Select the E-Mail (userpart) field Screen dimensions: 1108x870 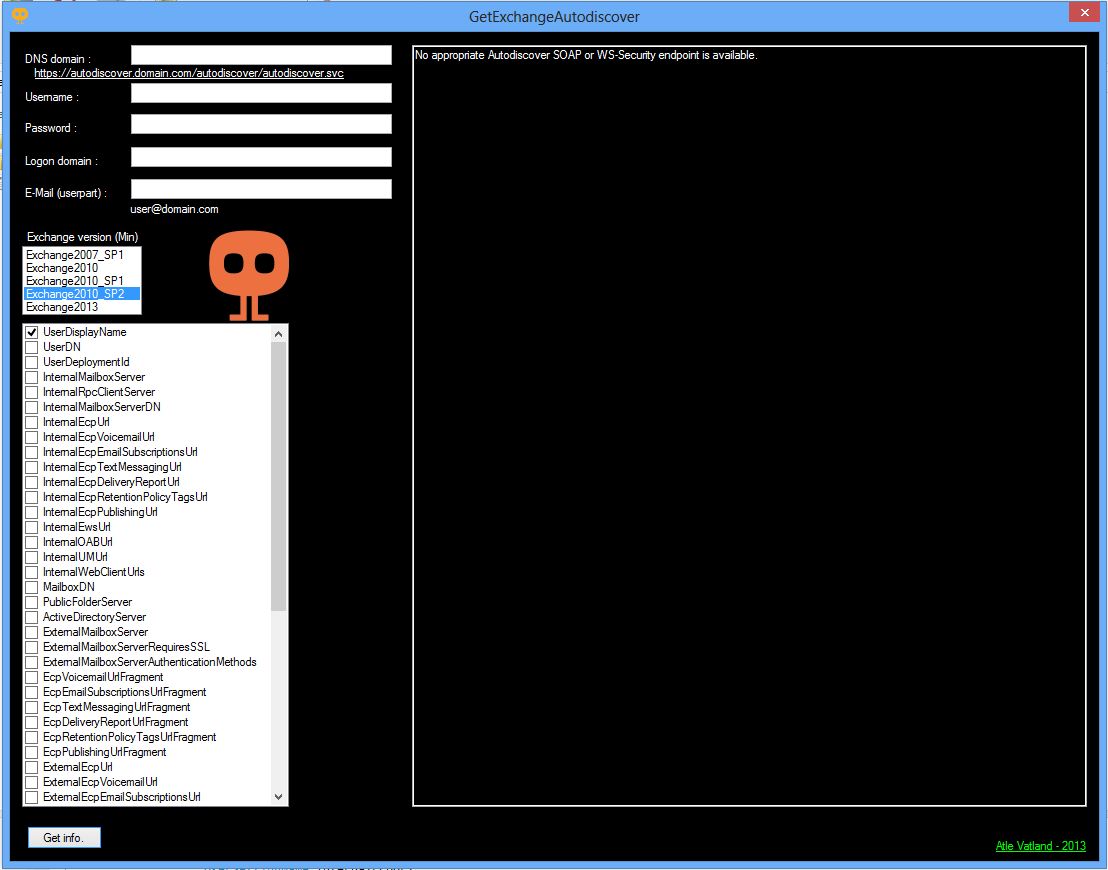pyautogui.click(x=261, y=189)
